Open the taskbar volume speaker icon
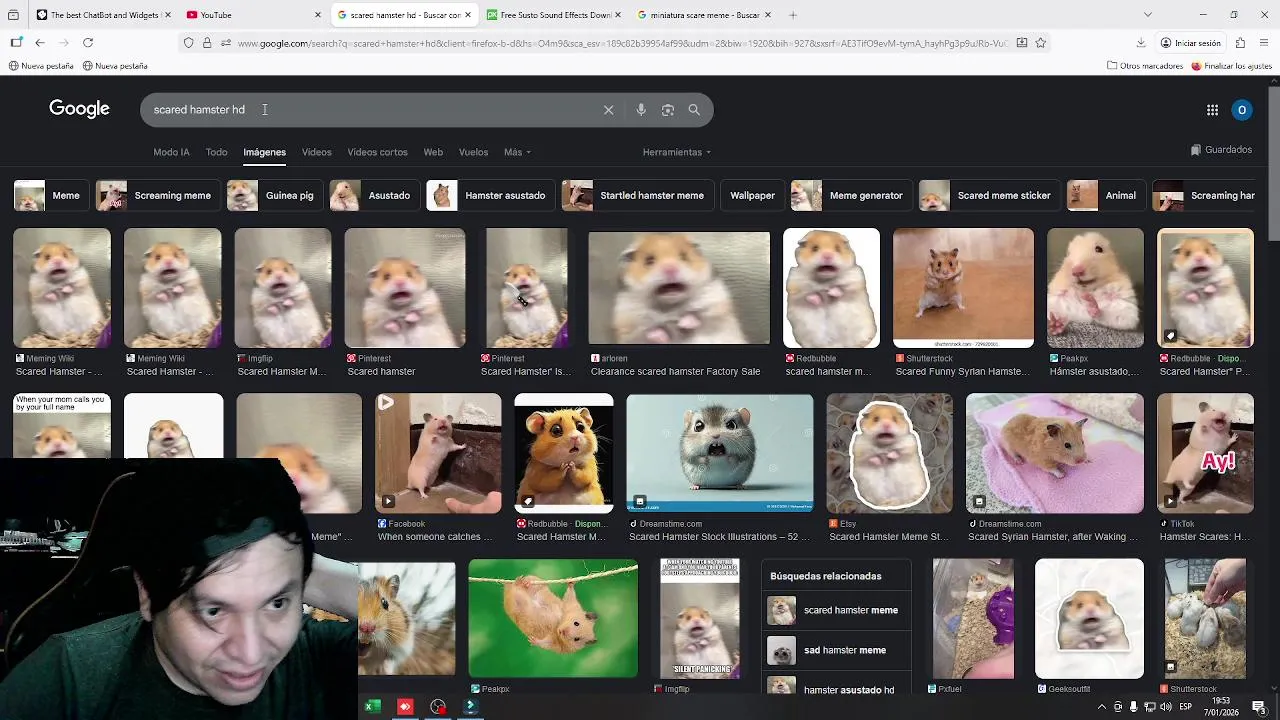The width and height of the screenshot is (1280, 720). coord(1166,707)
